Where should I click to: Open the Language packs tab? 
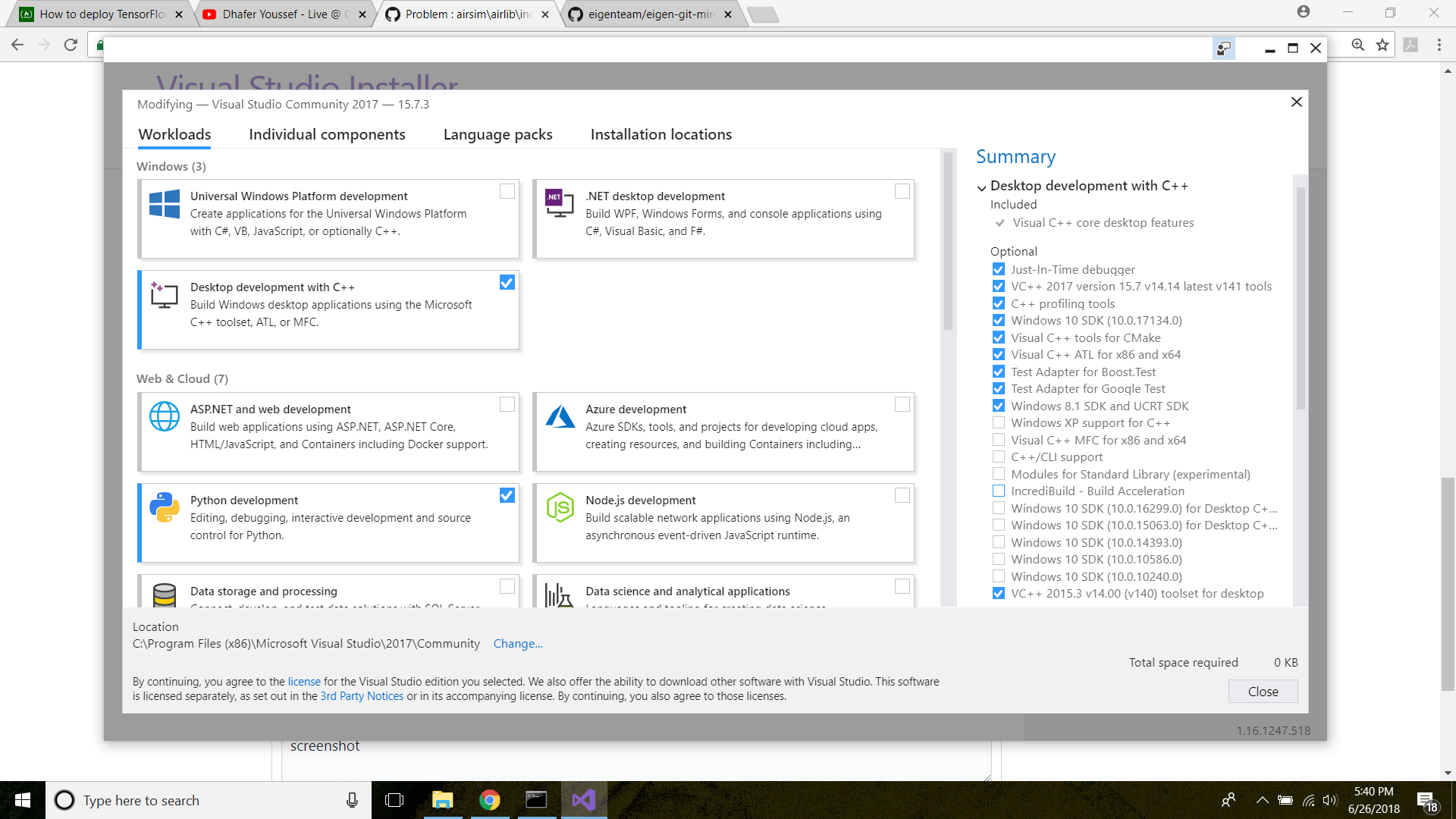(x=497, y=134)
